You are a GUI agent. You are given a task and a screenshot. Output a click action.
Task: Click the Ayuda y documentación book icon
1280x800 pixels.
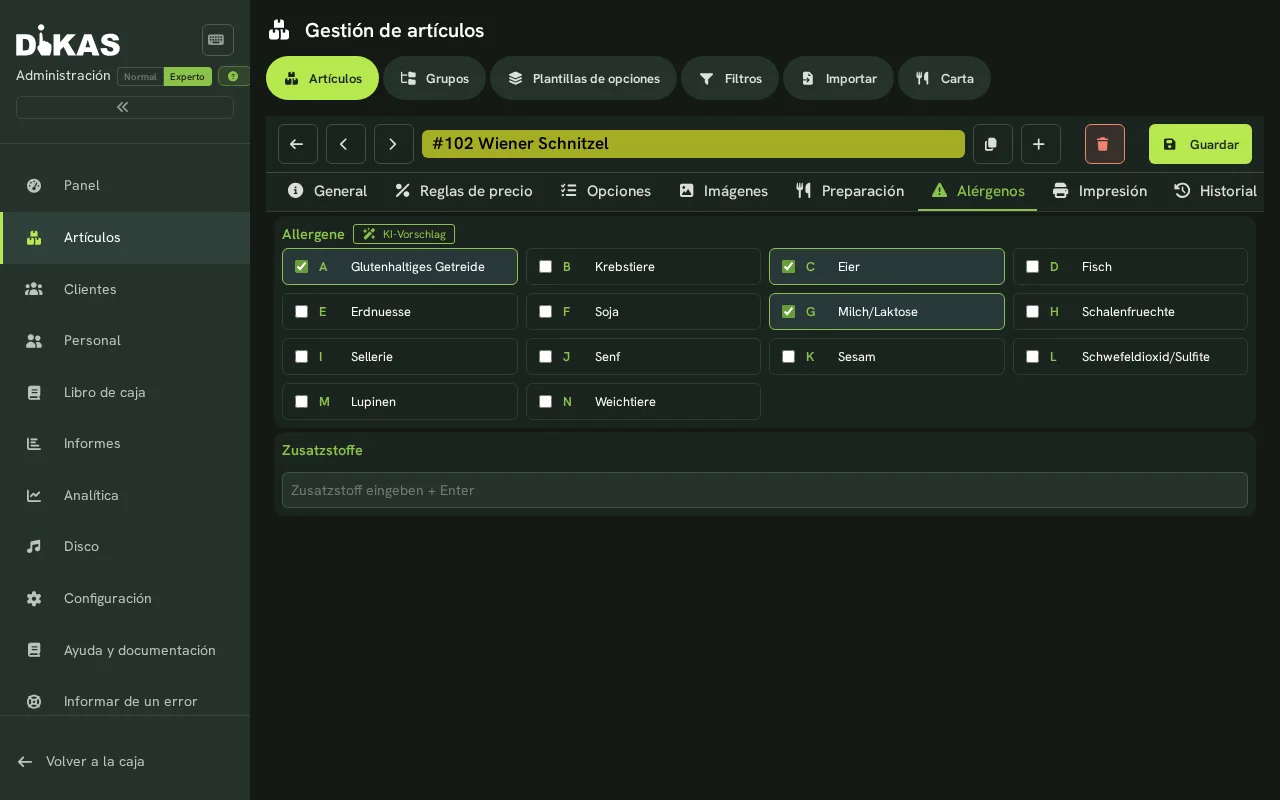[34, 650]
